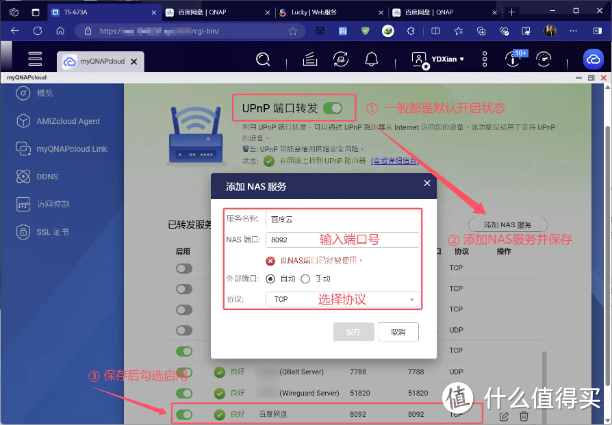The image size is (612, 425).
Task: Open a new browser tab
Action: coord(511,12)
